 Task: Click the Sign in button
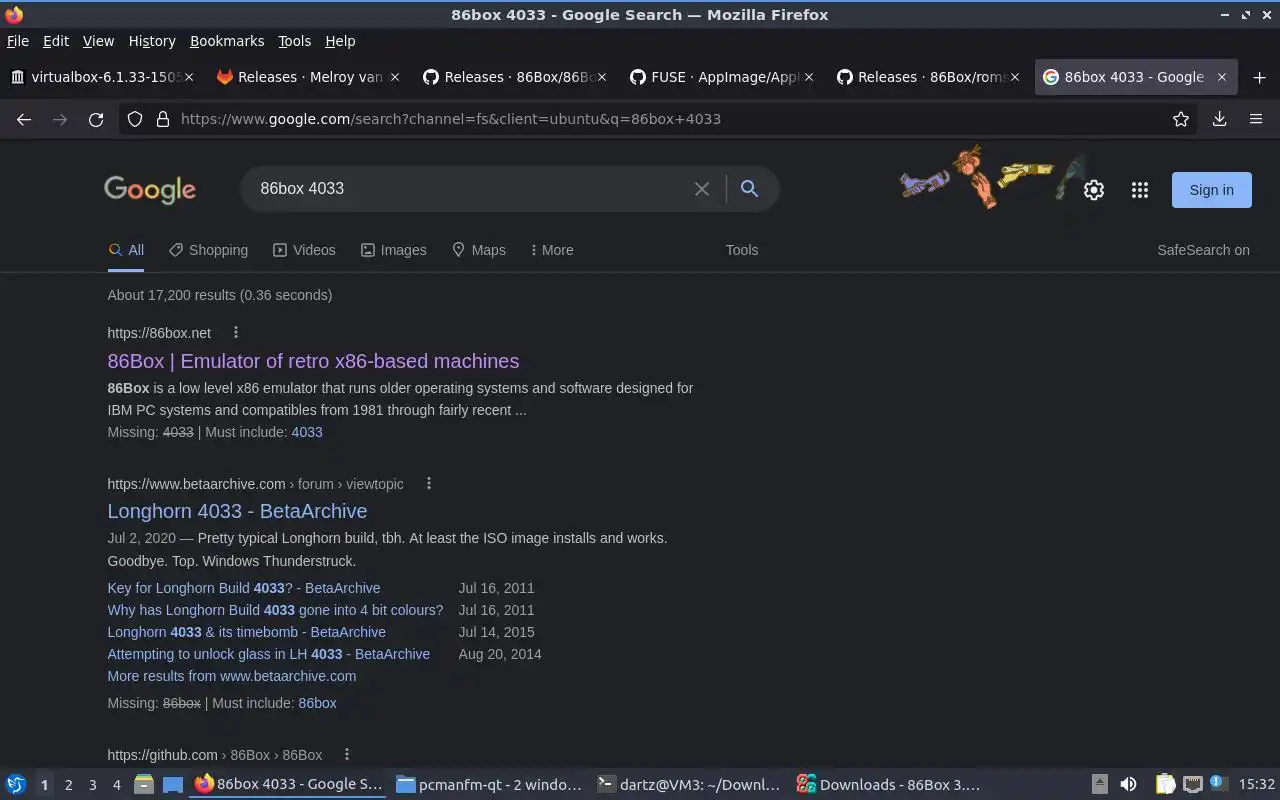tap(1211, 190)
